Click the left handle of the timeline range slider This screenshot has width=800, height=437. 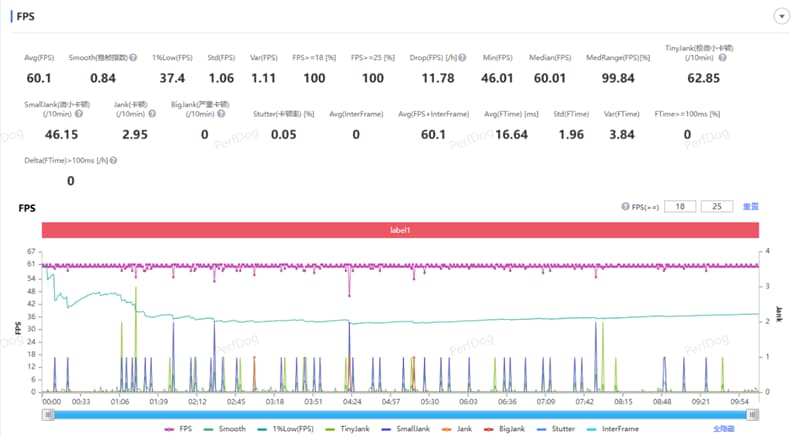click(x=48, y=415)
